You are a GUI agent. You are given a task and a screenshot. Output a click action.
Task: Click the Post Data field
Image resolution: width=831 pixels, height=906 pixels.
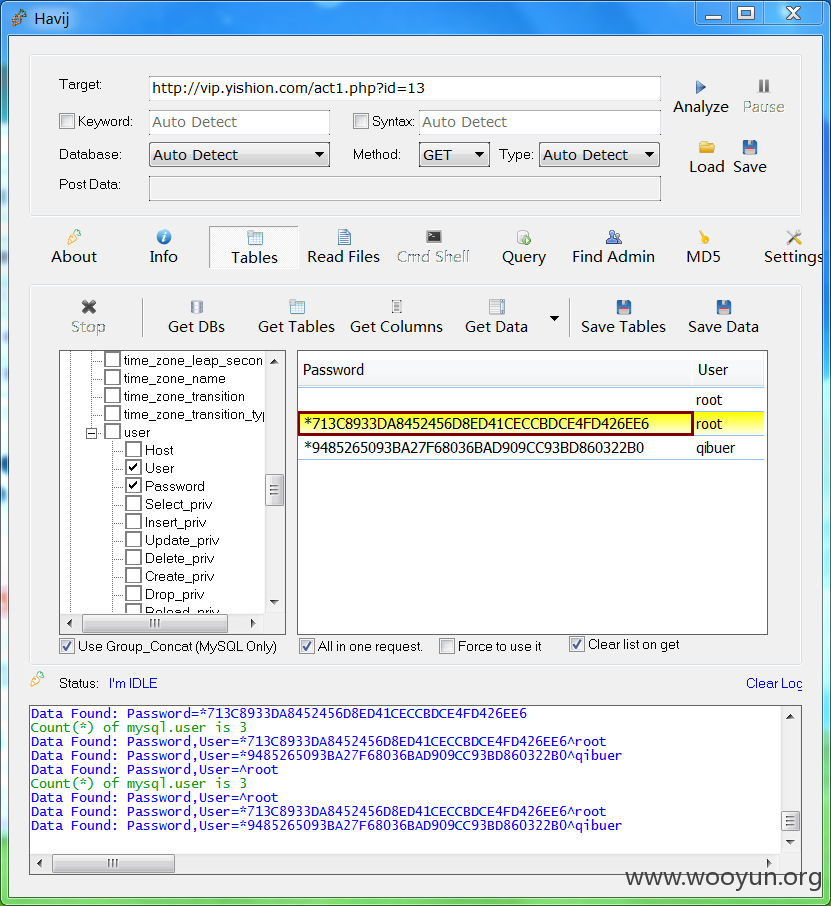click(x=405, y=188)
